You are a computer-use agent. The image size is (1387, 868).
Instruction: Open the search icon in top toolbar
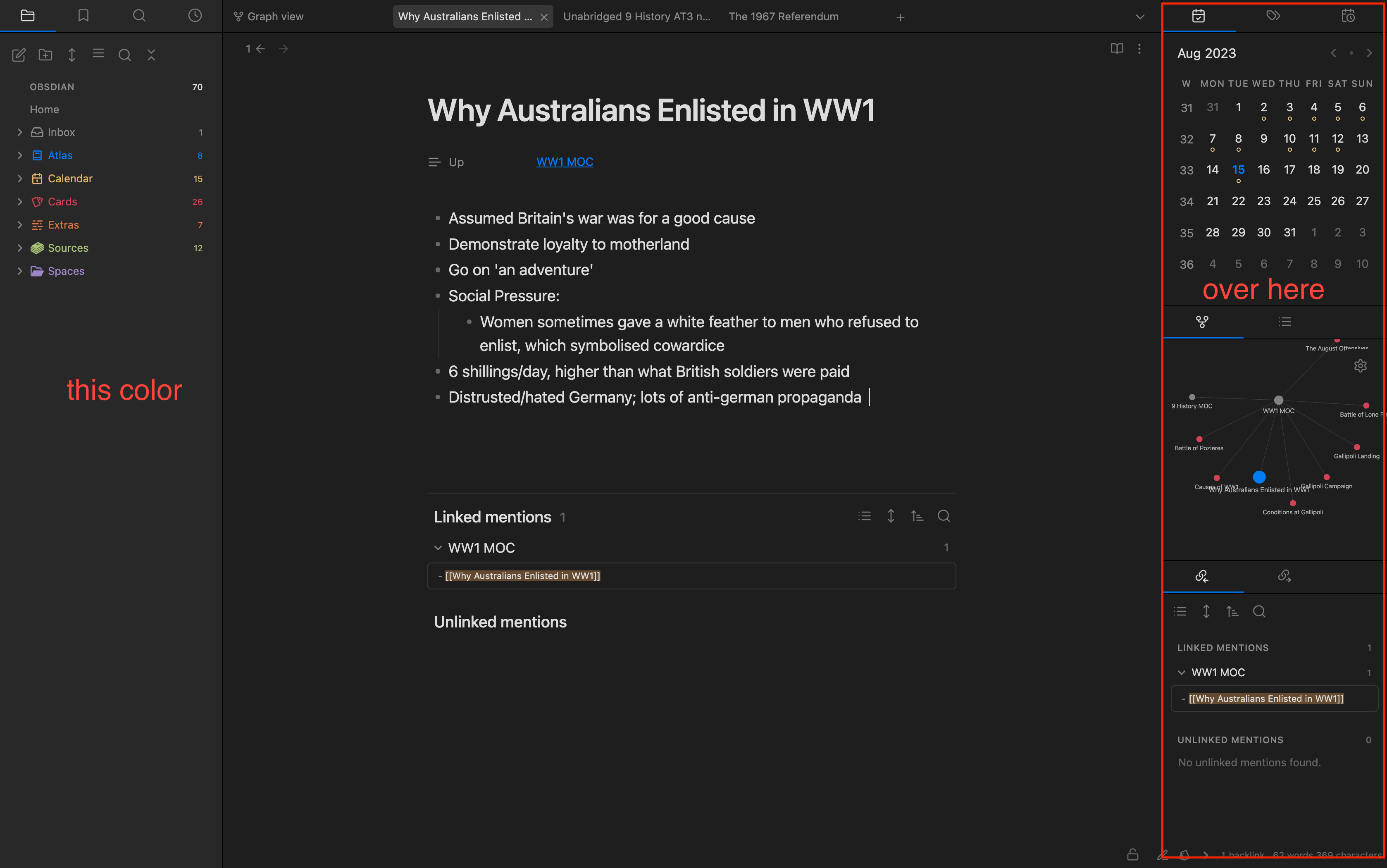139,15
